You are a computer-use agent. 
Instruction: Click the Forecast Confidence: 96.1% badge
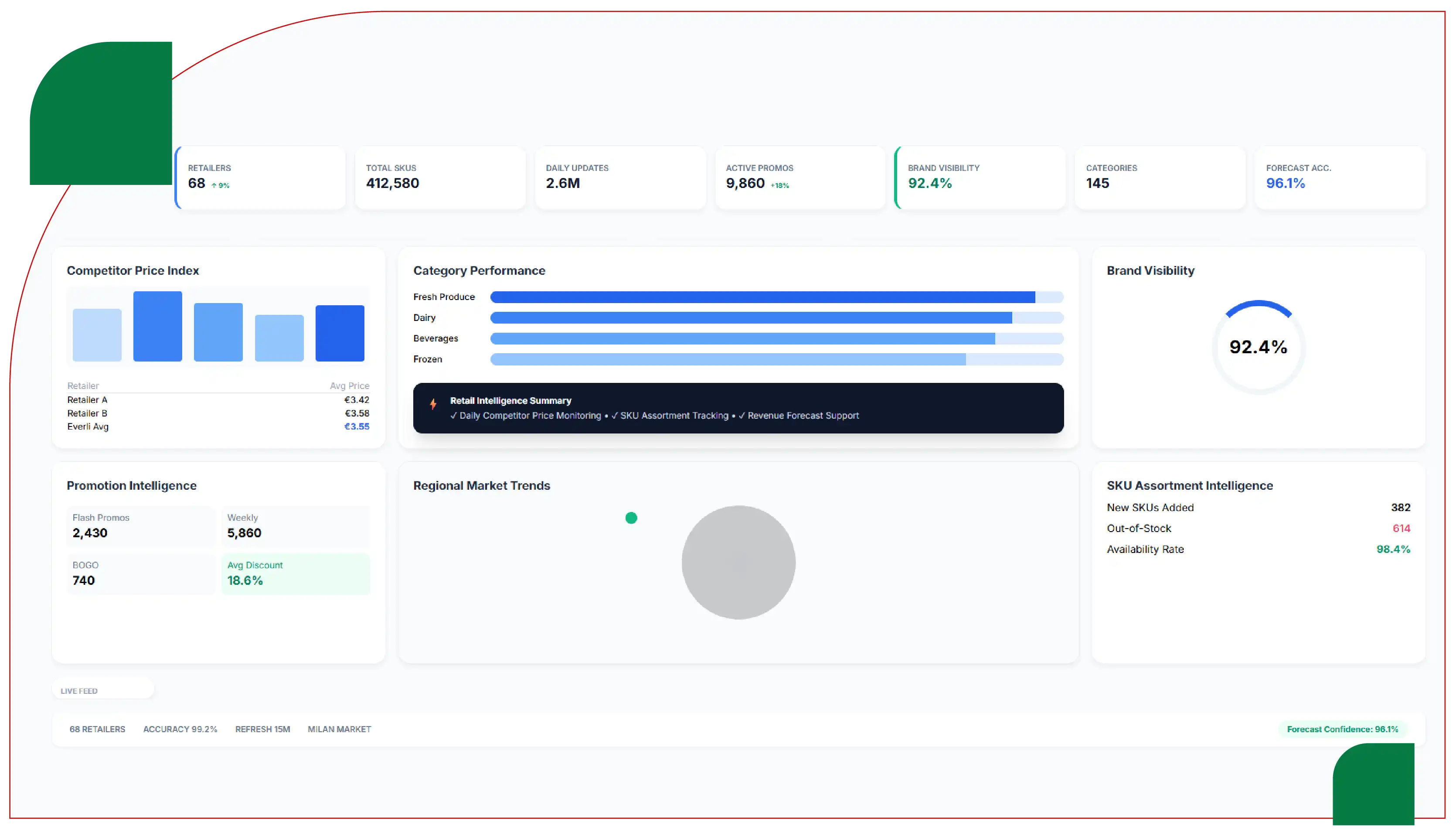coord(1342,730)
